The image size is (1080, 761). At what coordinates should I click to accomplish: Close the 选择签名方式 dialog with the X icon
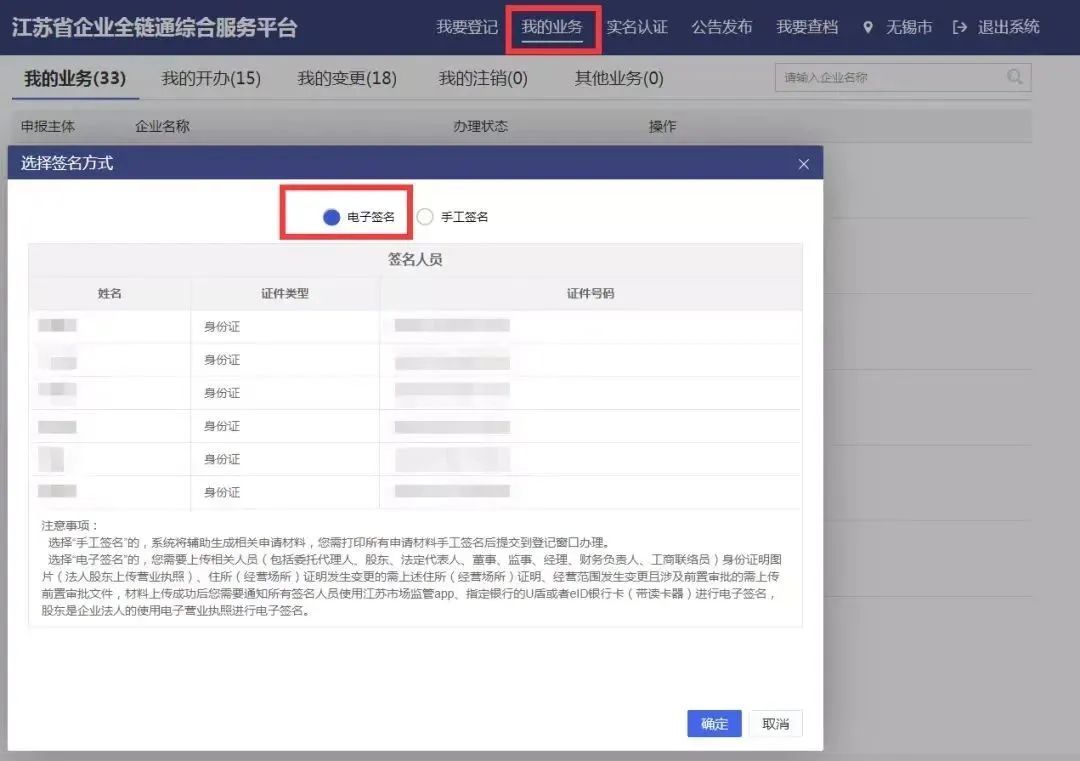coord(803,163)
